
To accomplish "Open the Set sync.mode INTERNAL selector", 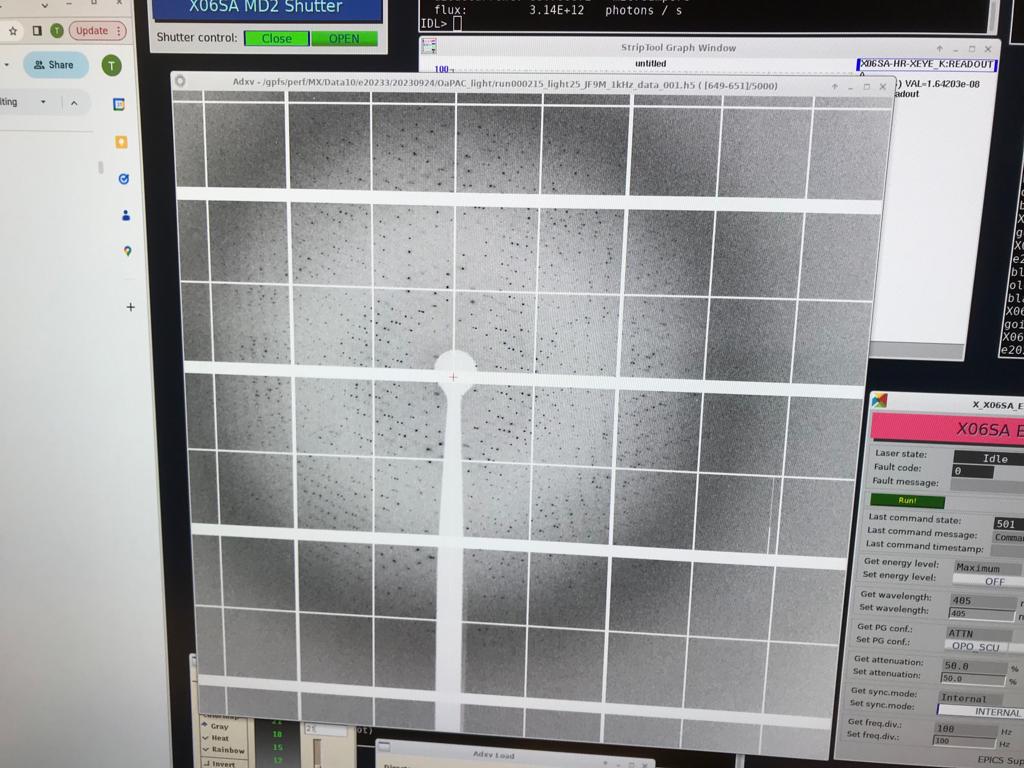I will point(980,712).
